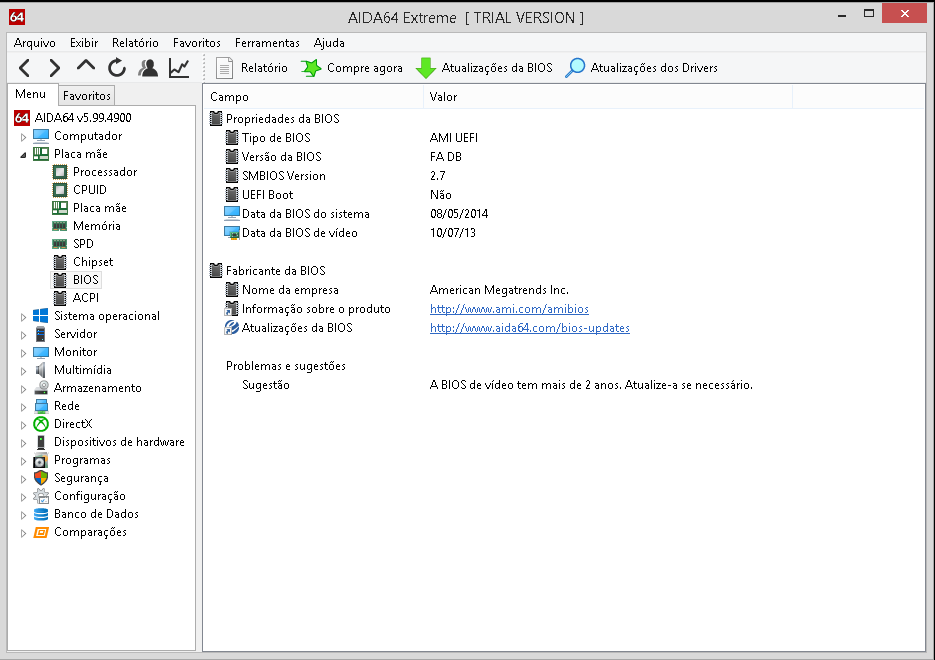Viewport: 935px width, 660px height.
Task: Open the Chipset entry
Action: pos(93,262)
